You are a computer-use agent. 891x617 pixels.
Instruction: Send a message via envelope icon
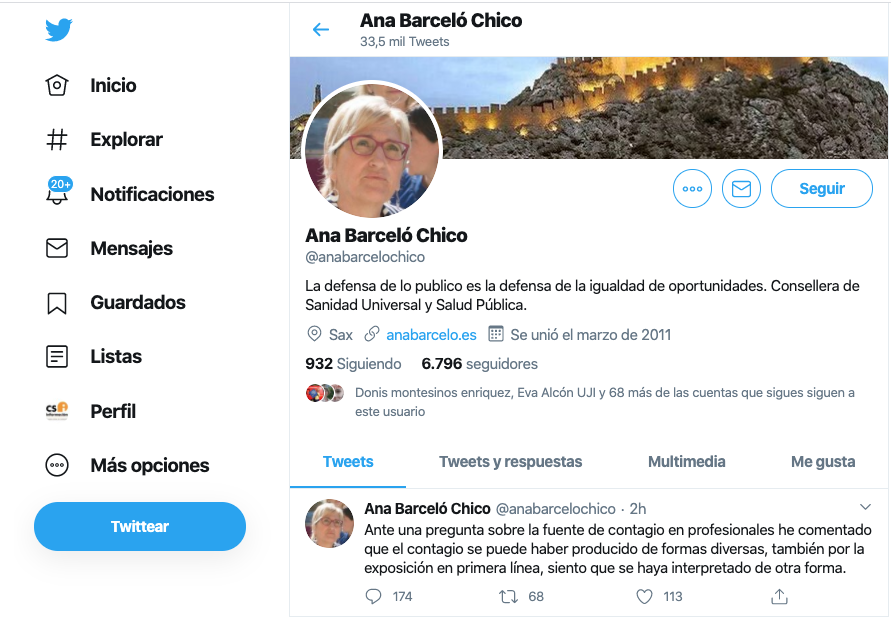click(741, 189)
